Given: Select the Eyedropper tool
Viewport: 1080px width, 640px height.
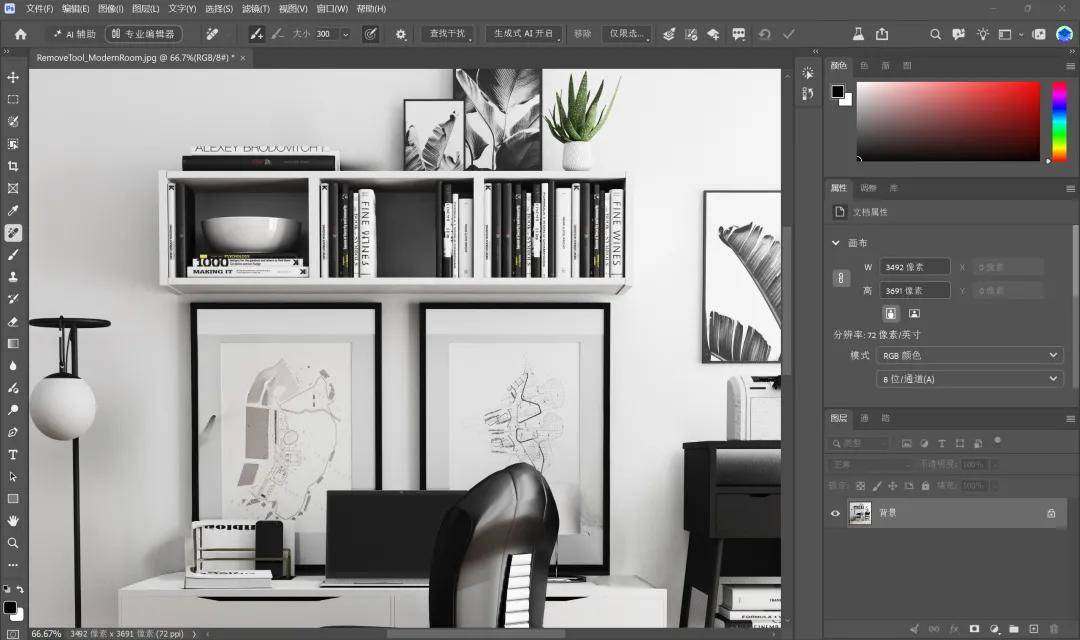Looking at the screenshot, I should coord(13,210).
